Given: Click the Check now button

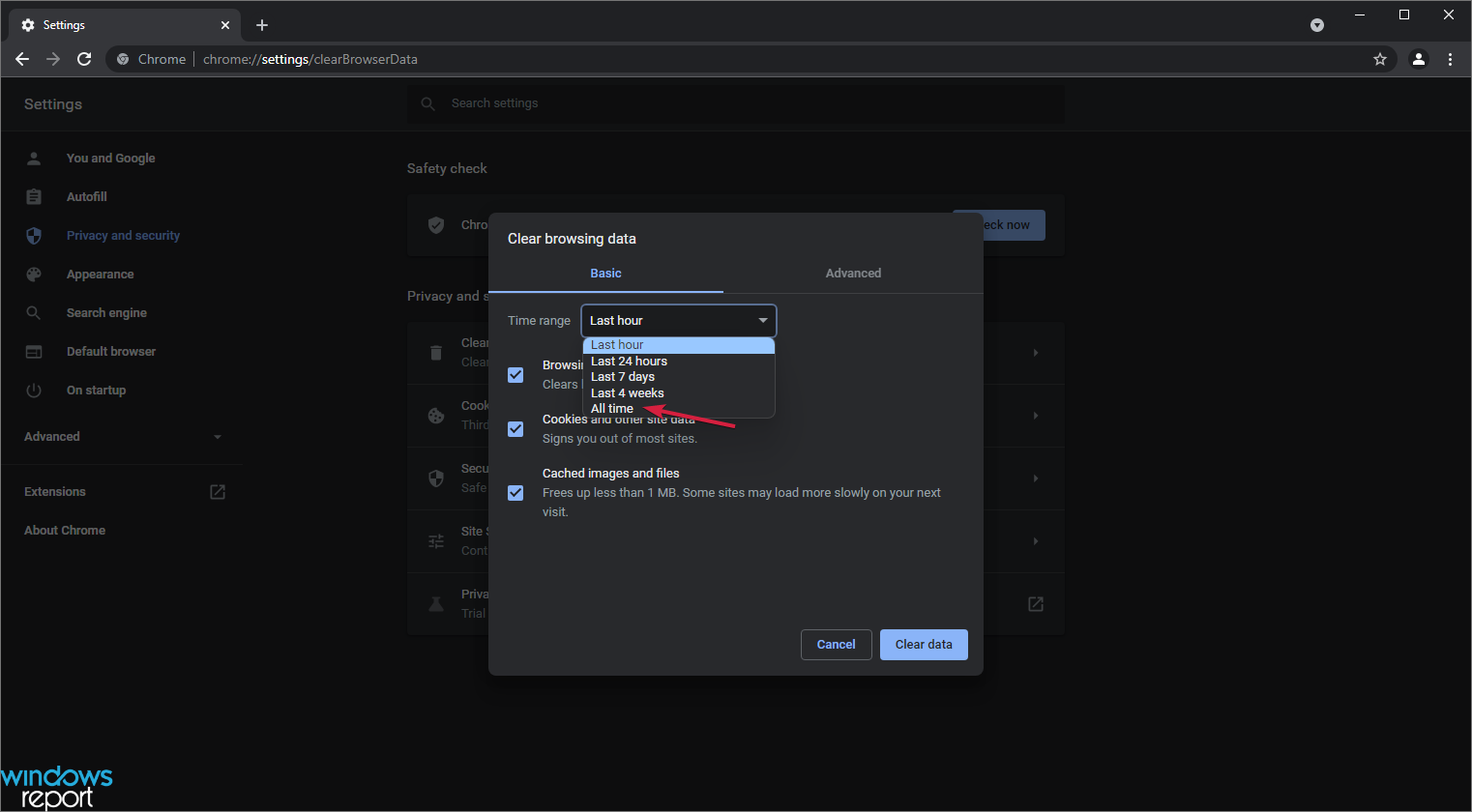Looking at the screenshot, I should [1014, 225].
